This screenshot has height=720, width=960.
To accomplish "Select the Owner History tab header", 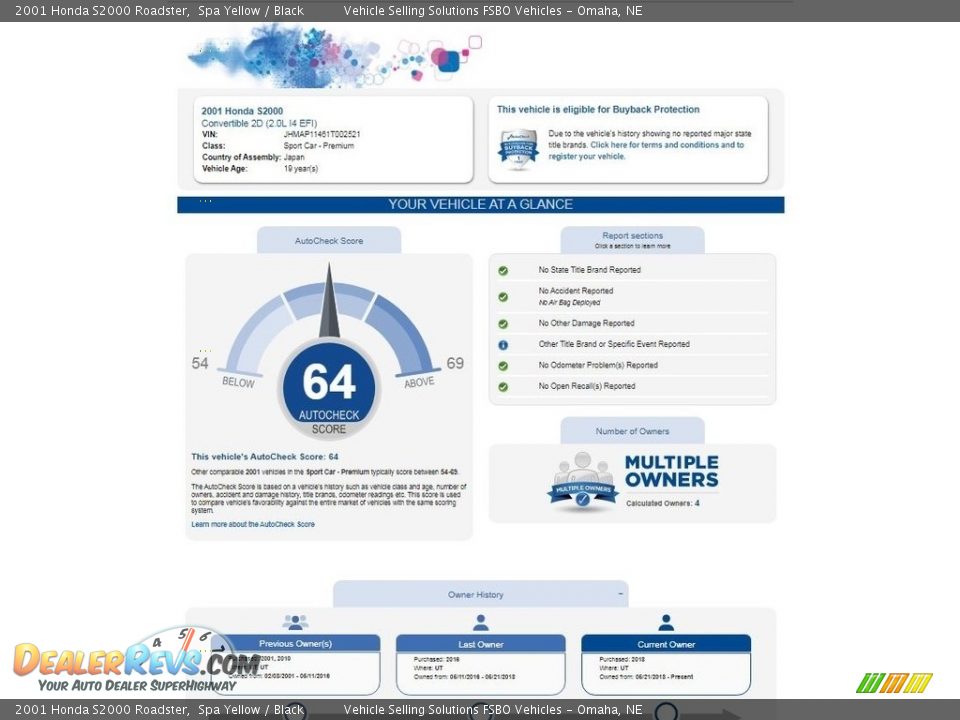I will [481, 594].
